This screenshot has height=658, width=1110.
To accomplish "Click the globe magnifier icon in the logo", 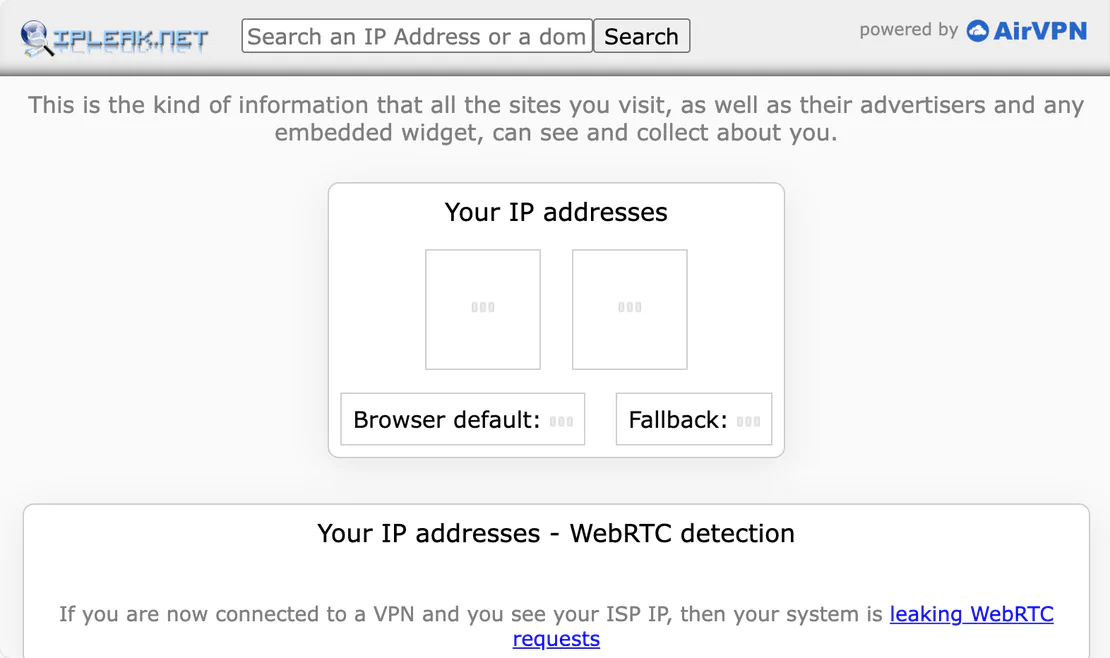I will point(37,38).
